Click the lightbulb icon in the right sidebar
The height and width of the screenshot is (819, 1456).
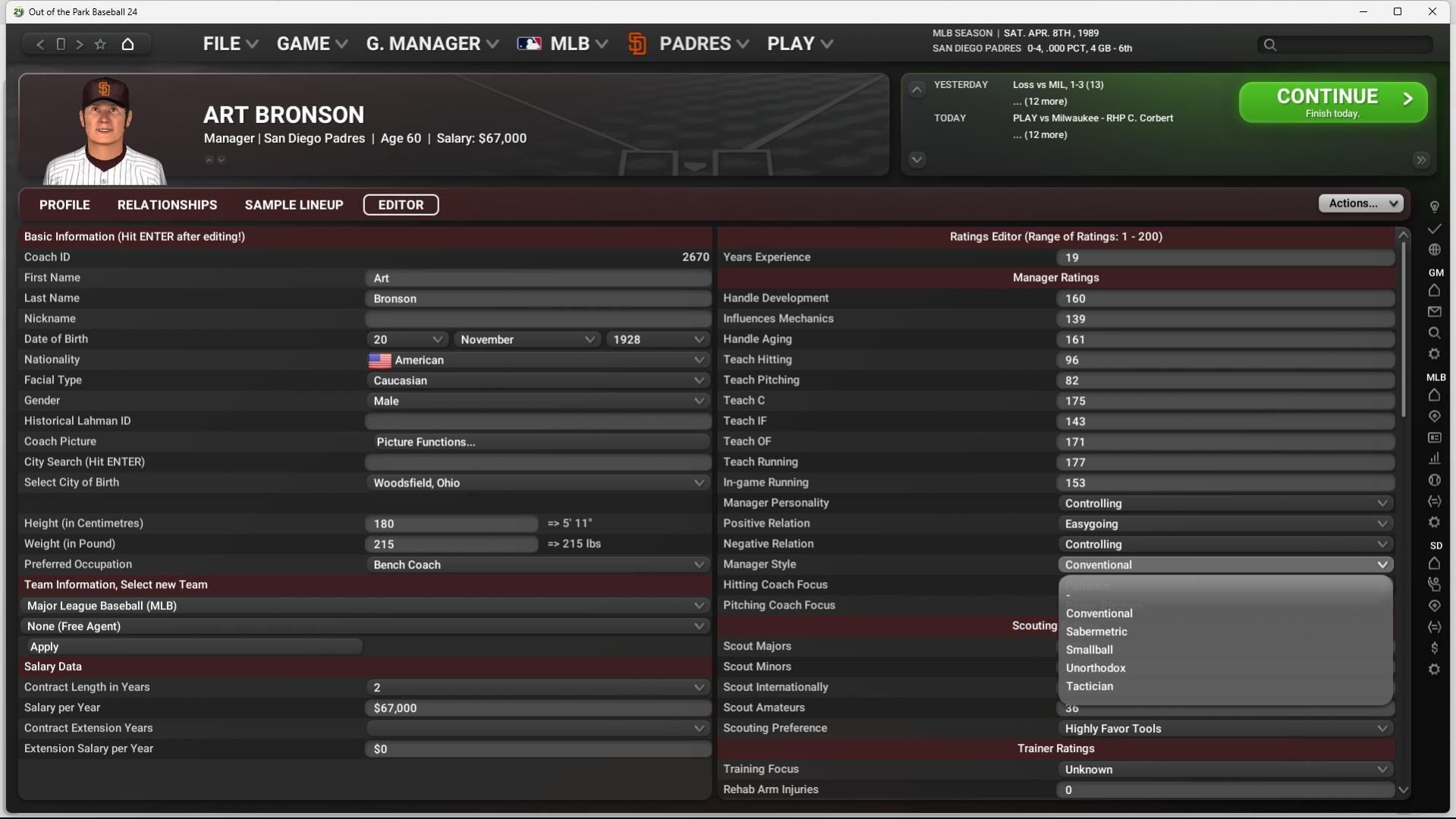point(1434,207)
